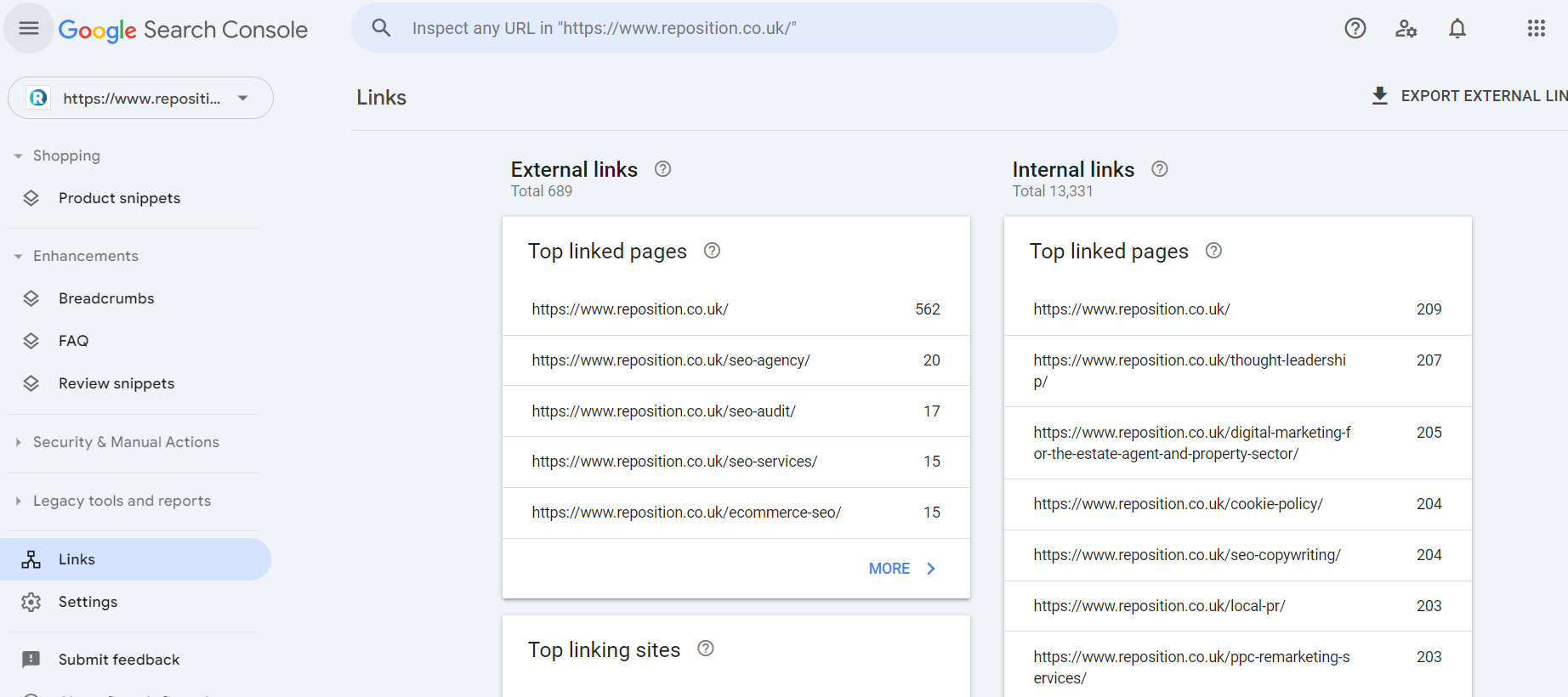The width and height of the screenshot is (1568, 697).
Task: Click the reposition property favicon
Action: (x=38, y=98)
